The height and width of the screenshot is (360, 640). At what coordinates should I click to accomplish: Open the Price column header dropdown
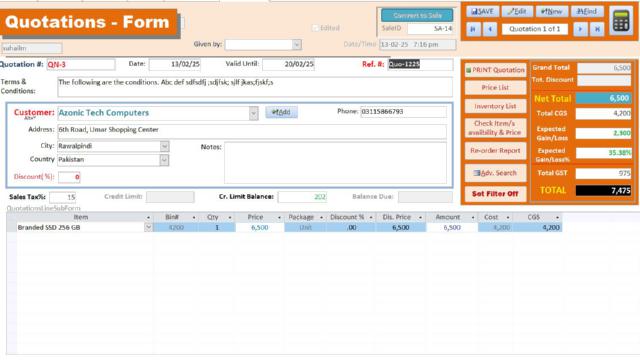(279, 218)
